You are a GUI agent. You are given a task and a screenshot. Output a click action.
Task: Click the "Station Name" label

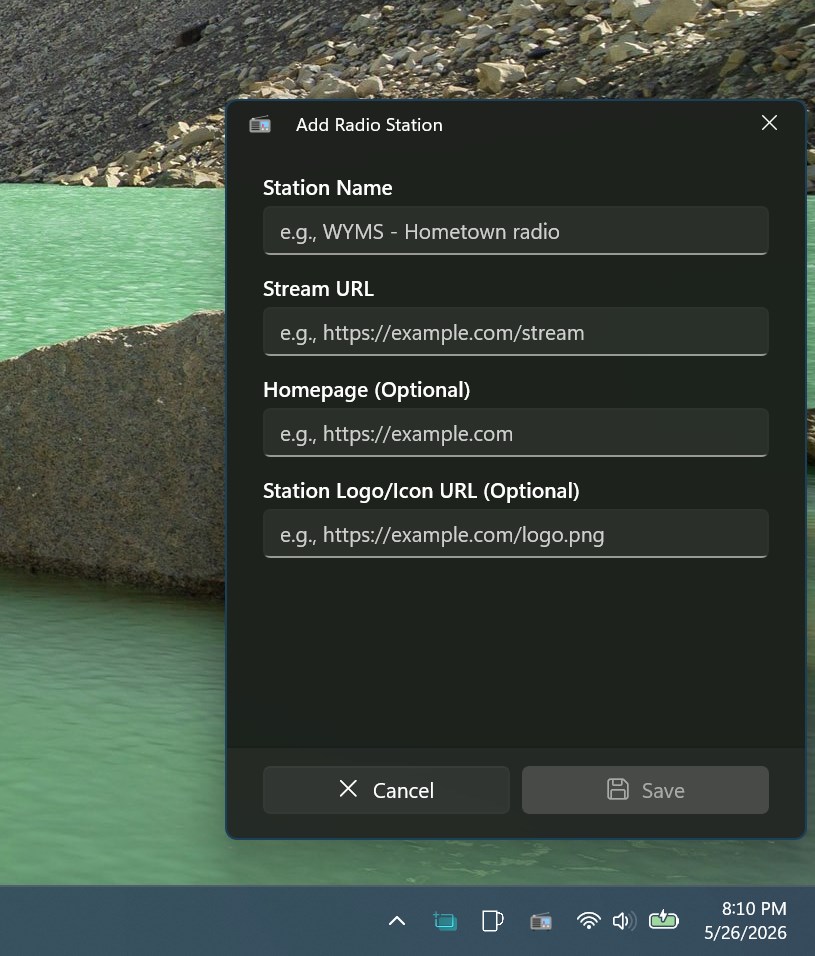click(327, 188)
